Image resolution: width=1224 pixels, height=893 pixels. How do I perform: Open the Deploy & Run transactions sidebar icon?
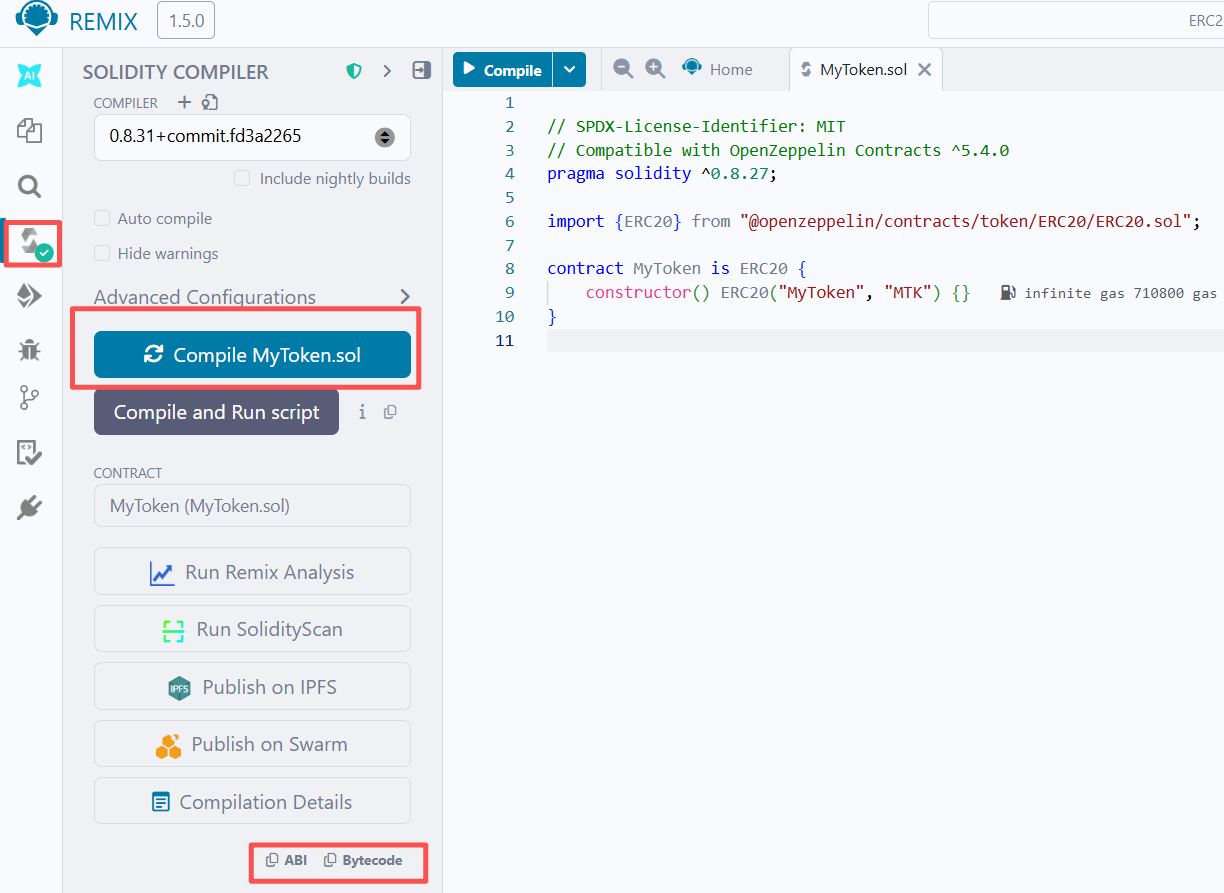[x=30, y=295]
